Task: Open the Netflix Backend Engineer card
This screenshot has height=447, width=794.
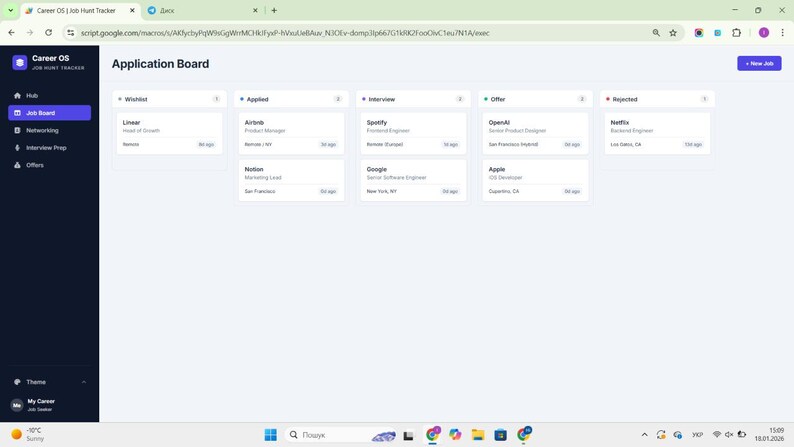Action: coord(657,134)
